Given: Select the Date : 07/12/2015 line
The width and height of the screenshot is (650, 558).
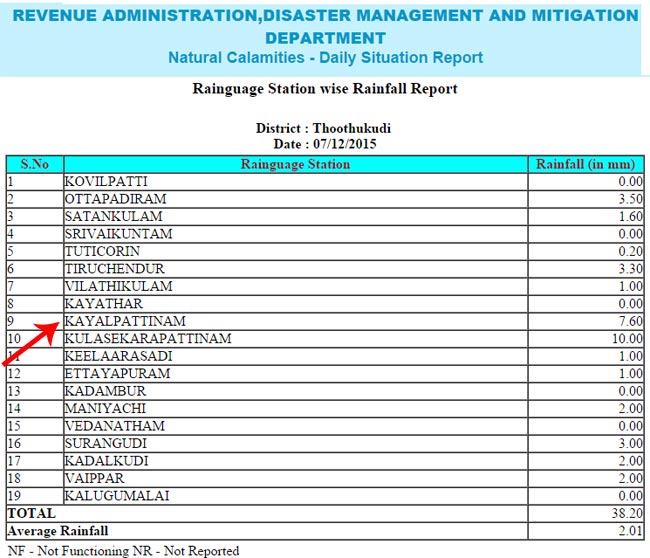Looking at the screenshot, I should pyautogui.click(x=325, y=144).
